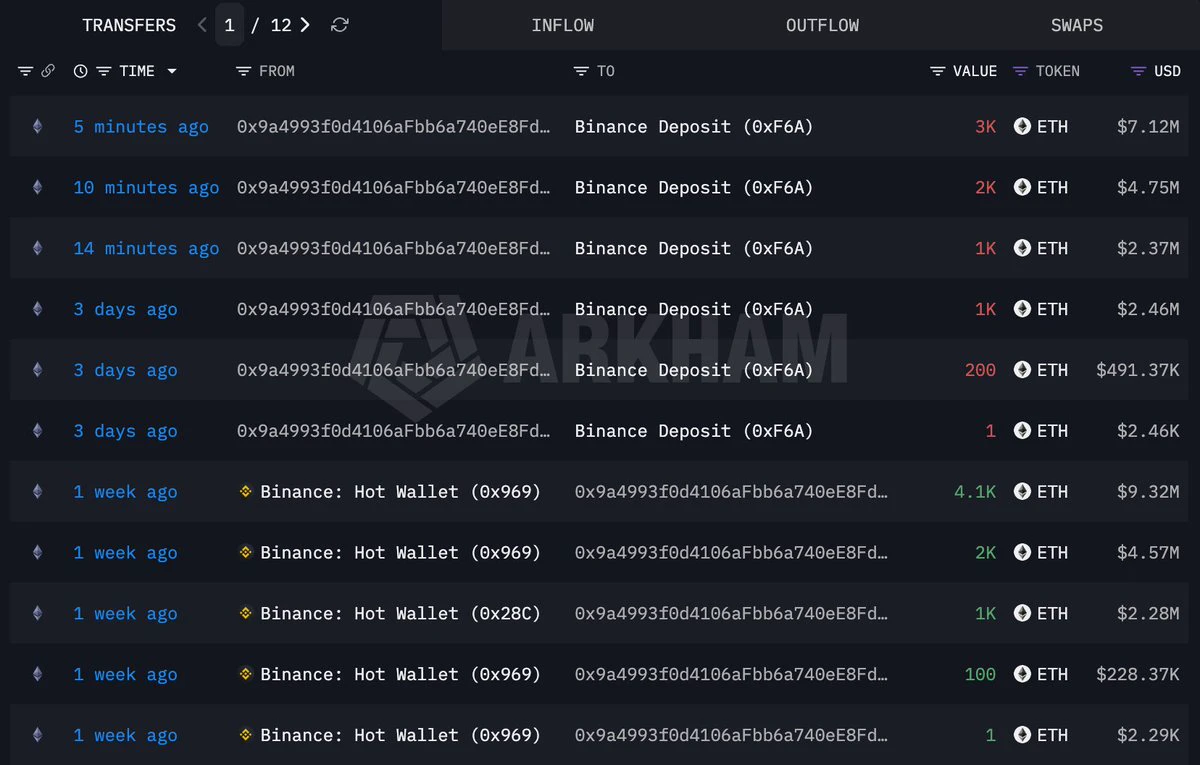The height and width of the screenshot is (765, 1200).
Task: Click Binance Deposit (0xF6A) in $2.37M row
Action: [x=694, y=248]
